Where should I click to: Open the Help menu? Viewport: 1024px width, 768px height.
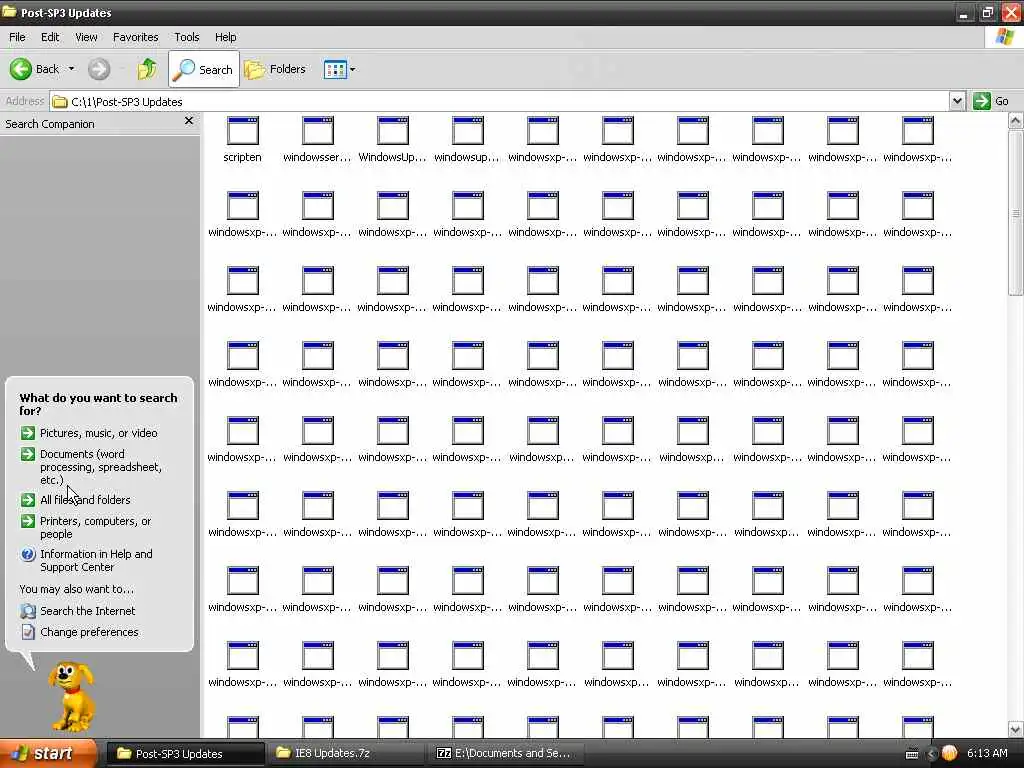[x=225, y=37]
